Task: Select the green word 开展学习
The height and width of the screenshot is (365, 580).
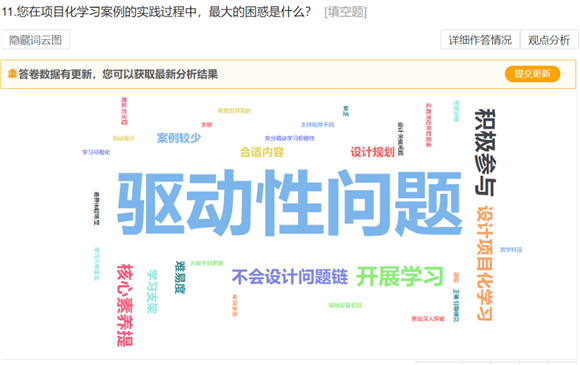Action: click(x=400, y=277)
